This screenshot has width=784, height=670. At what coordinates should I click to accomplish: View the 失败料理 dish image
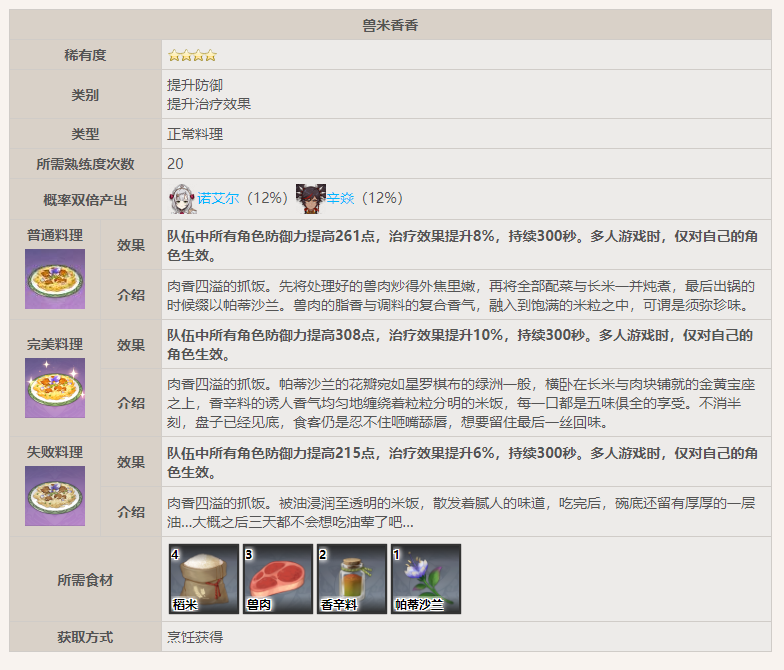pos(55,496)
